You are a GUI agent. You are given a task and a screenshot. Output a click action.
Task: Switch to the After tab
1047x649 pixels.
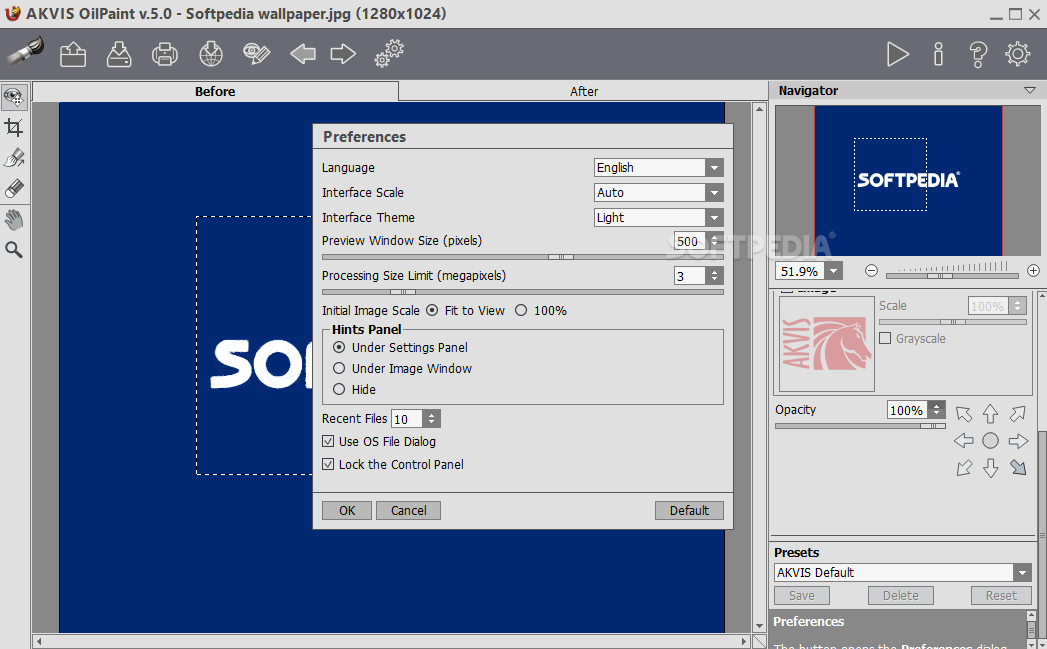(584, 91)
